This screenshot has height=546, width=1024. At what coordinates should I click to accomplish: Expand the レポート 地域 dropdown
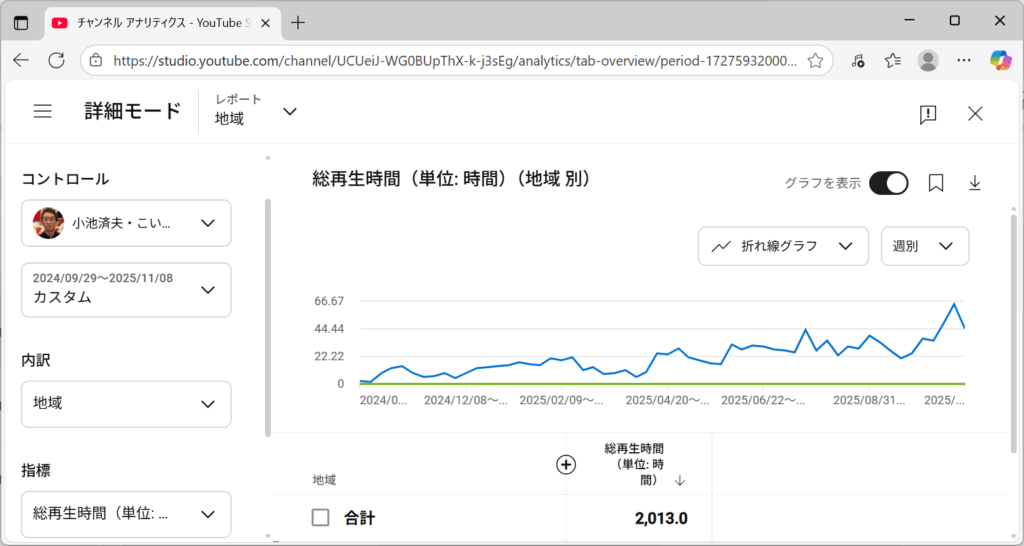pos(257,111)
